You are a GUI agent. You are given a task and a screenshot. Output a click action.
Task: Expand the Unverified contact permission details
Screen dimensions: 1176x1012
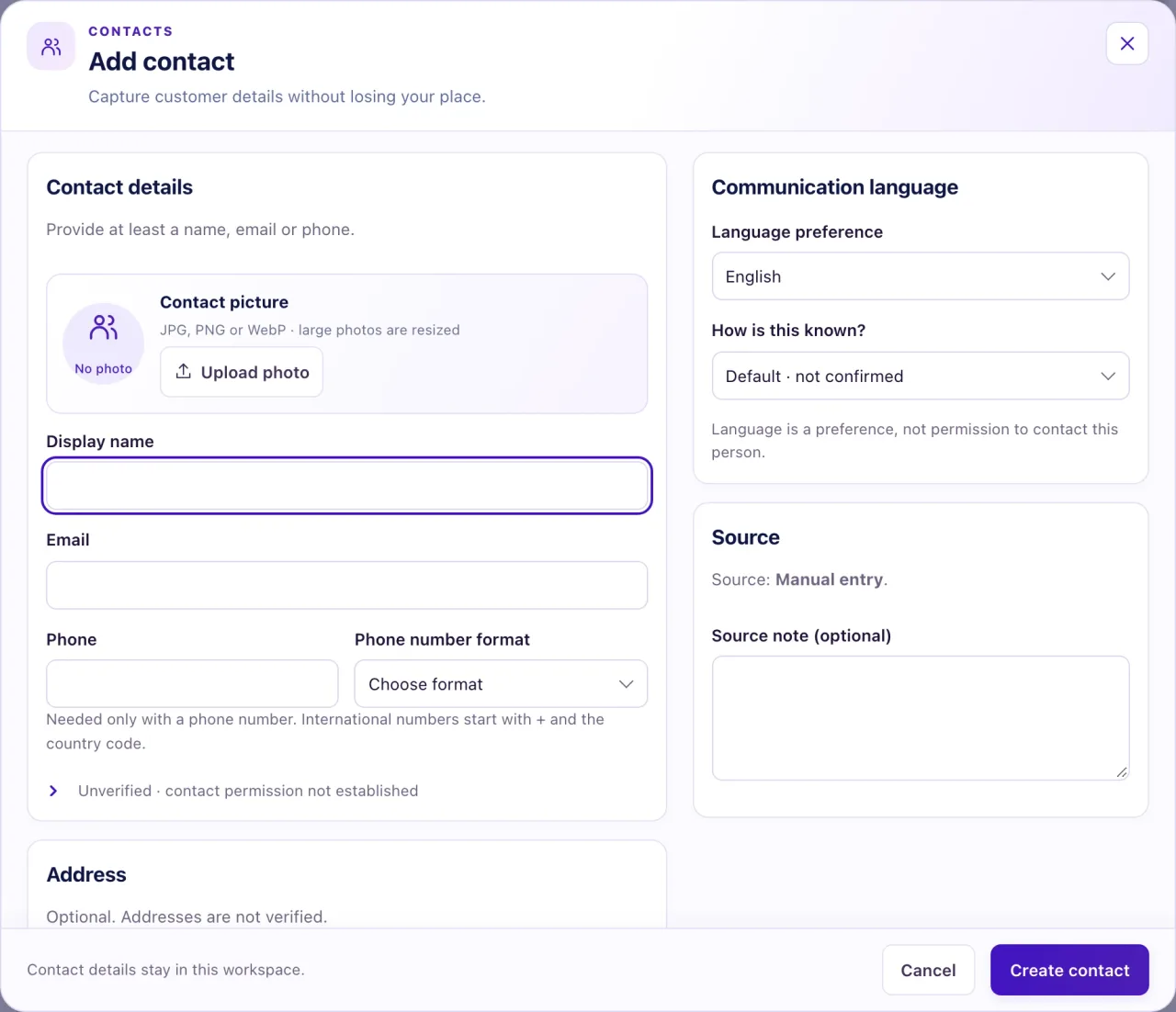(232, 791)
